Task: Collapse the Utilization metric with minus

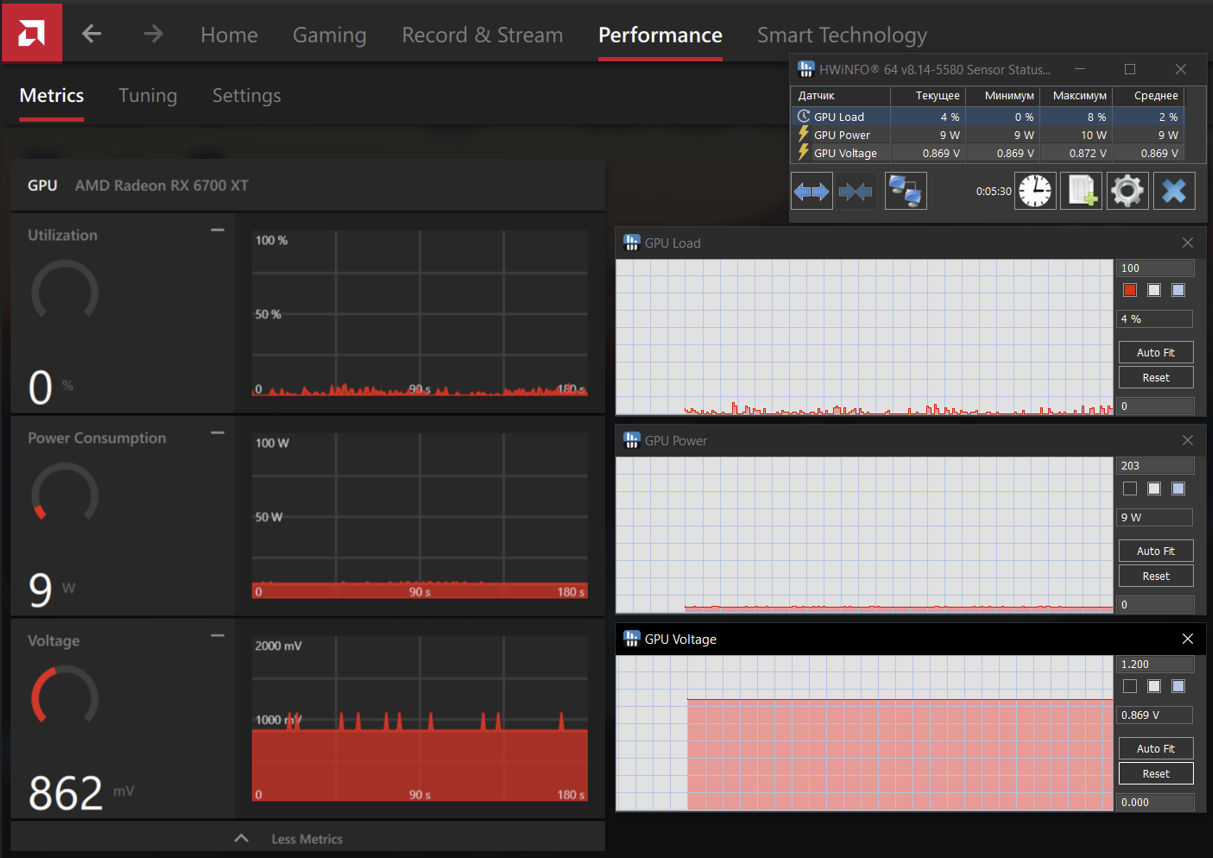Action: [x=217, y=230]
